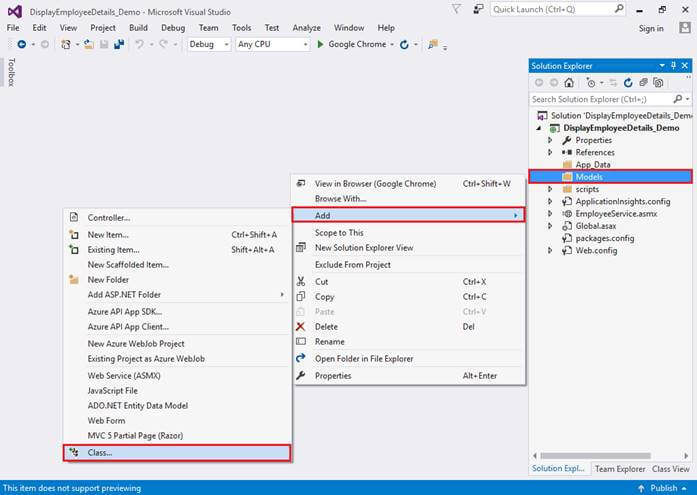Screen dimensions: 697x495
Task: Click the Undo toolbar icon
Action: click(140, 44)
